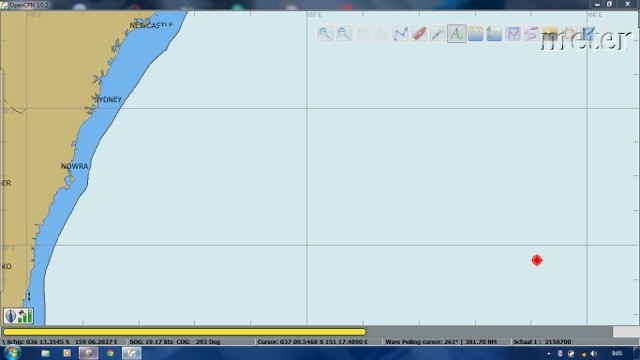Open Google Chrome from the taskbar
640x360 pixels.
coord(110,353)
